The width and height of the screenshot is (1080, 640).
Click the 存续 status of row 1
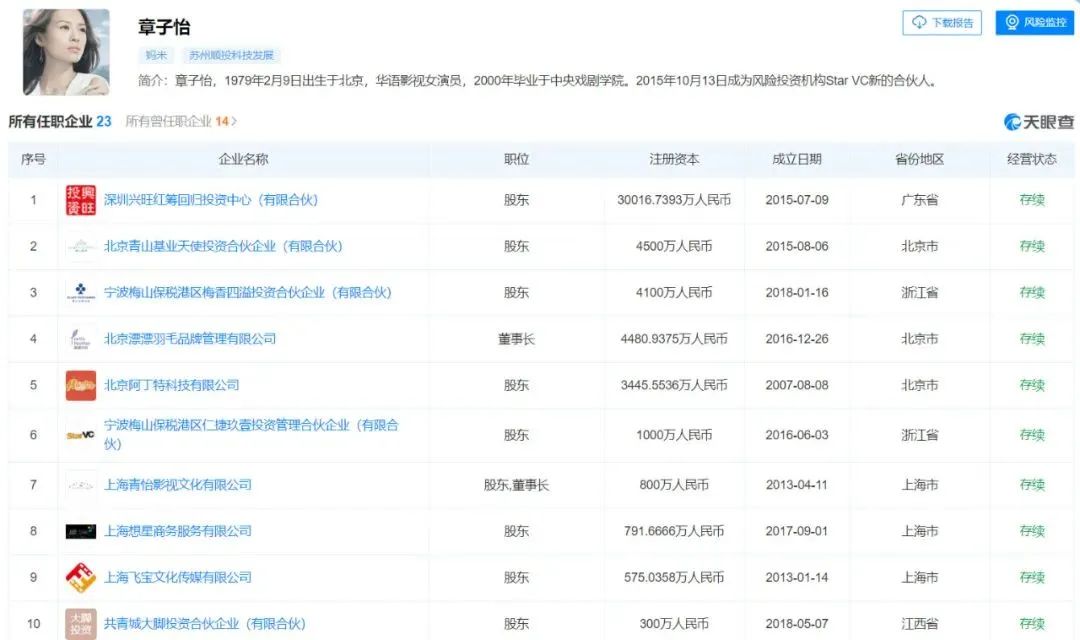click(1032, 200)
